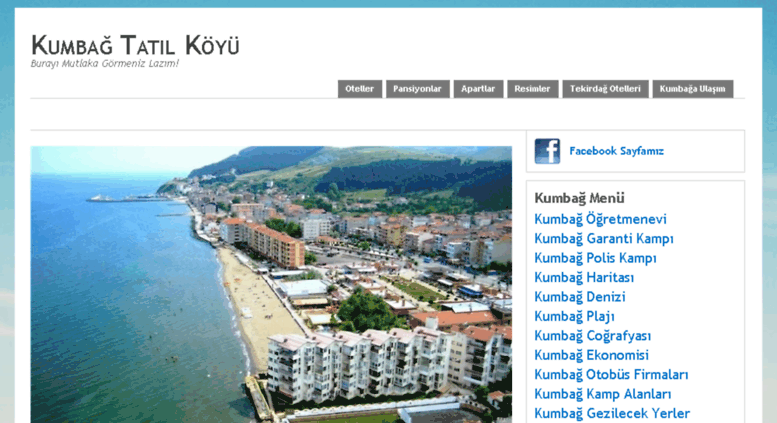Open the Oteller menu item
This screenshot has height=423, width=777.
click(360, 89)
